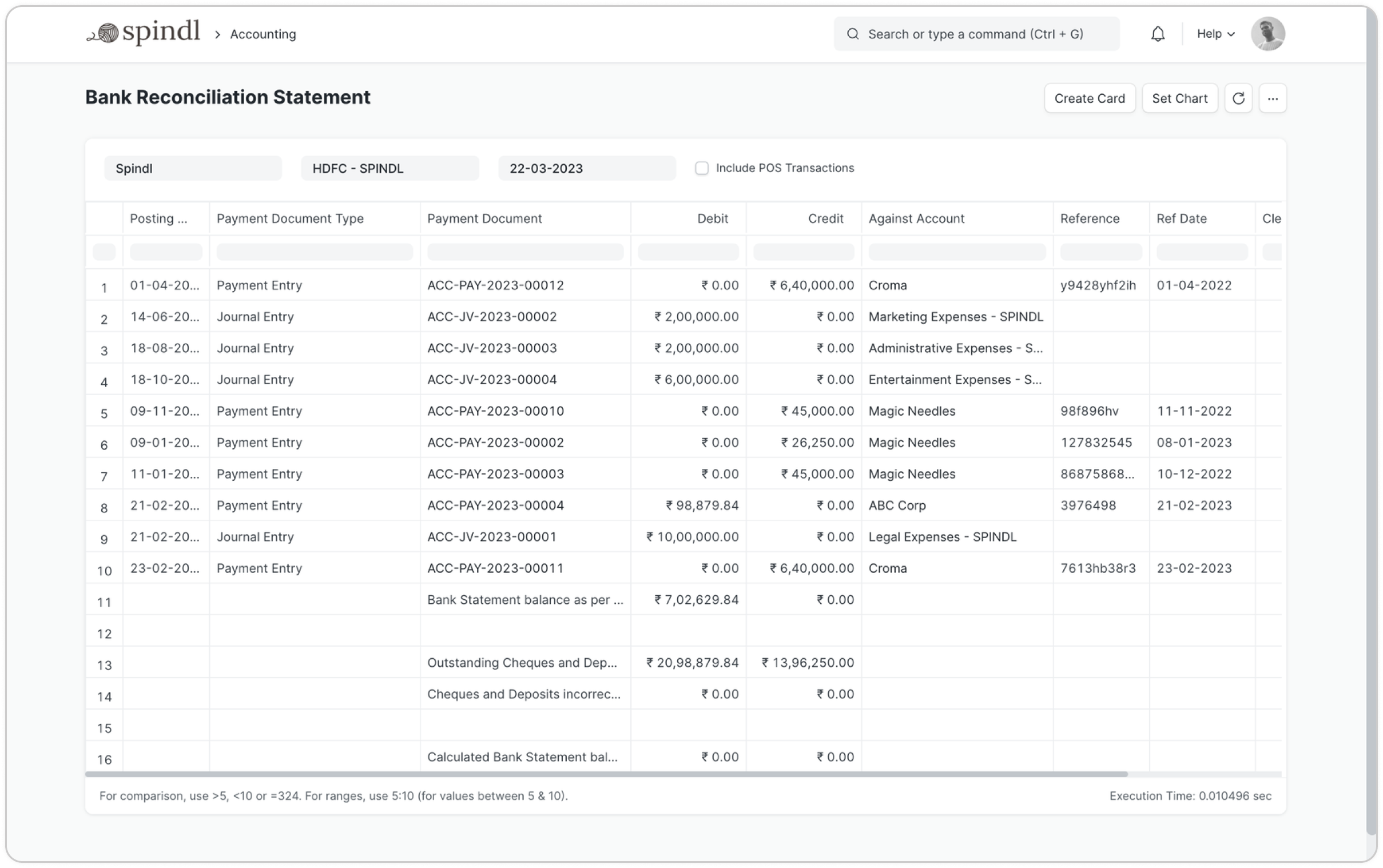This screenshot has width=1383, height=868.
Task: Open the three-dots more options menu
Action: [x=1272, y=98]
